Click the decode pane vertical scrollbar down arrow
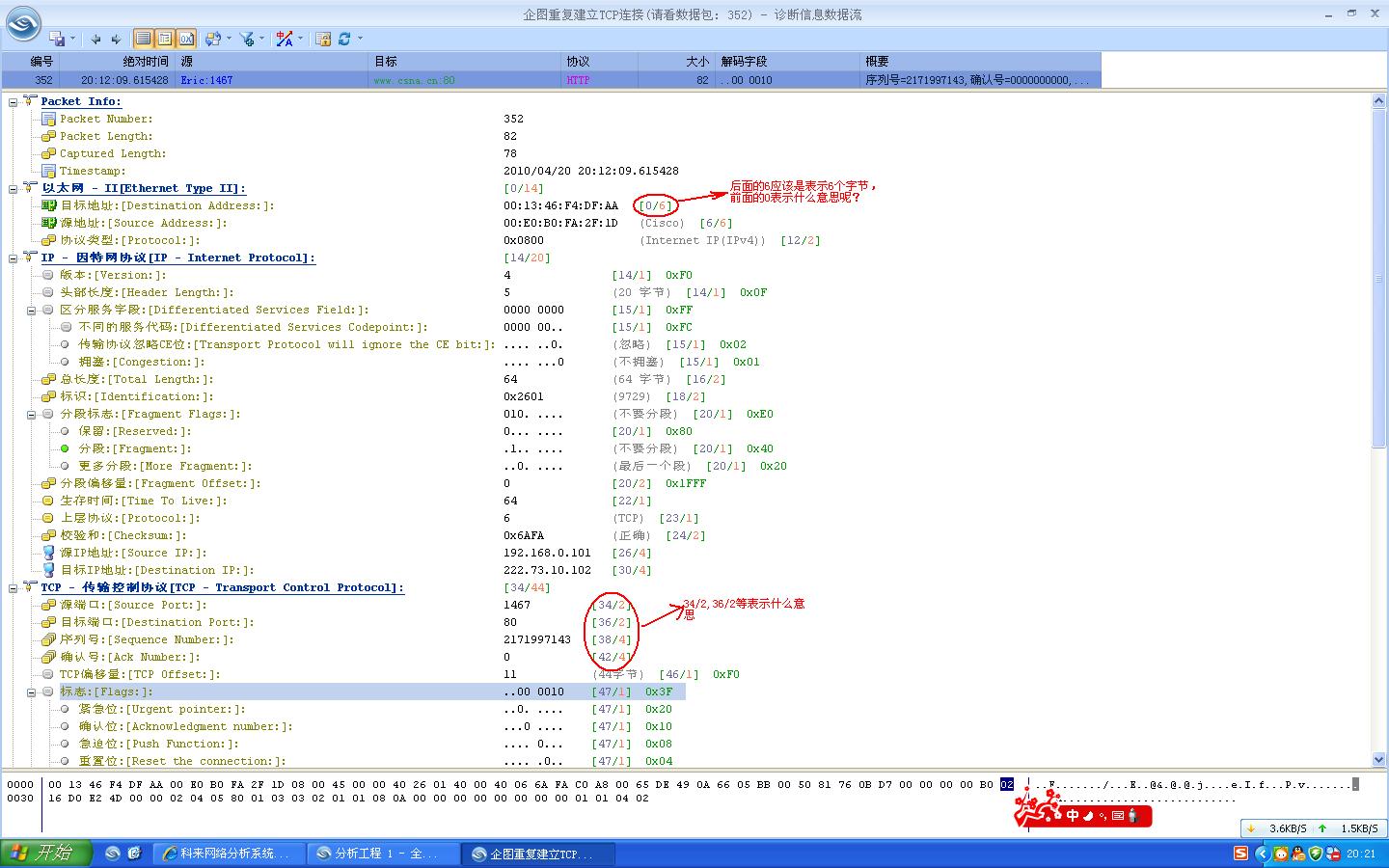The height and width of the screenshot is (868, 1389). click(x=1378, y=759)
